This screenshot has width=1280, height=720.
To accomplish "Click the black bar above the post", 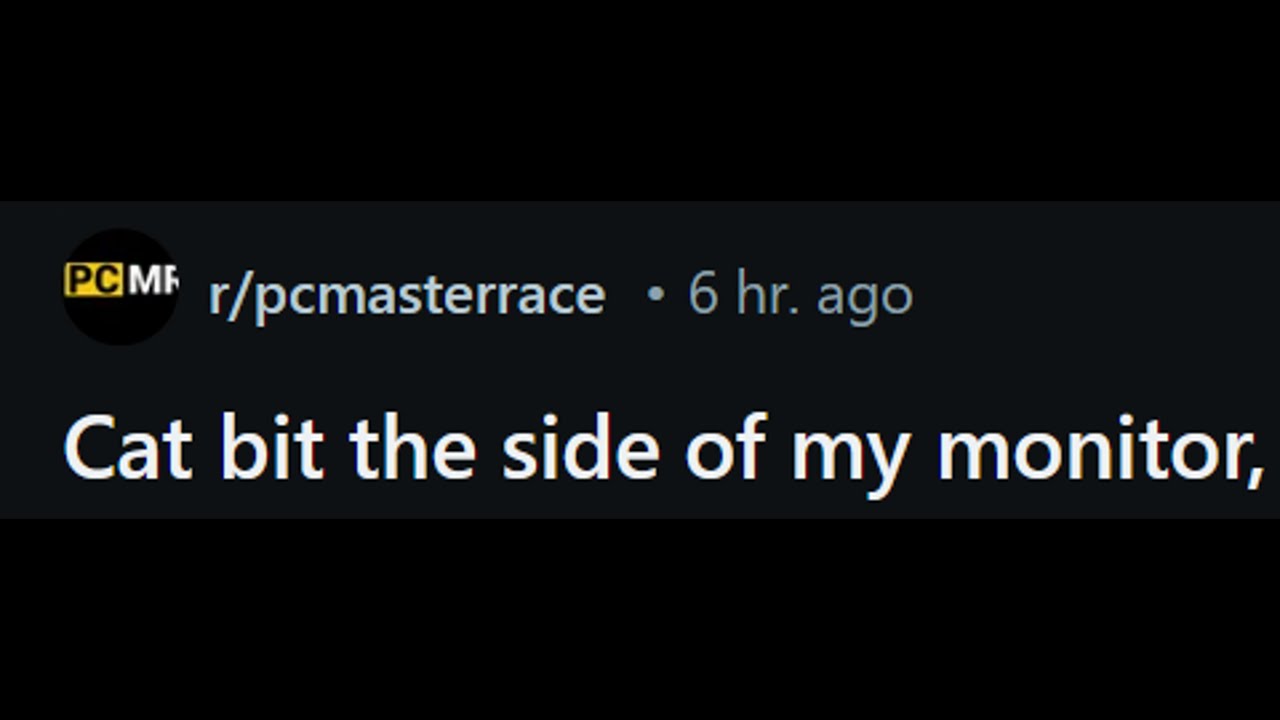I will pyautogui.click(x=640, y=100).
